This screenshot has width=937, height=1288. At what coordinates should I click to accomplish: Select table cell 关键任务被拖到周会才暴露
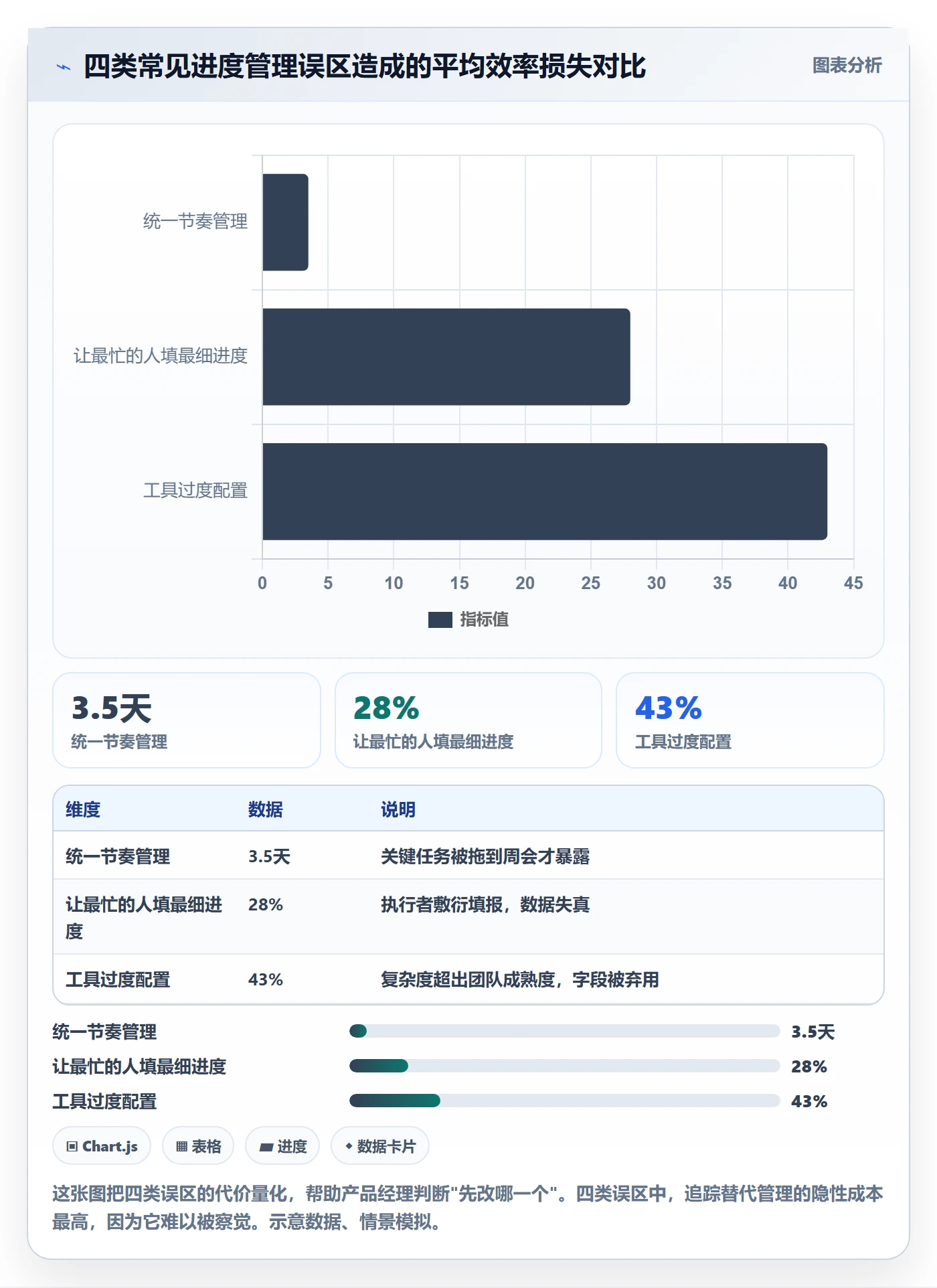485,856
